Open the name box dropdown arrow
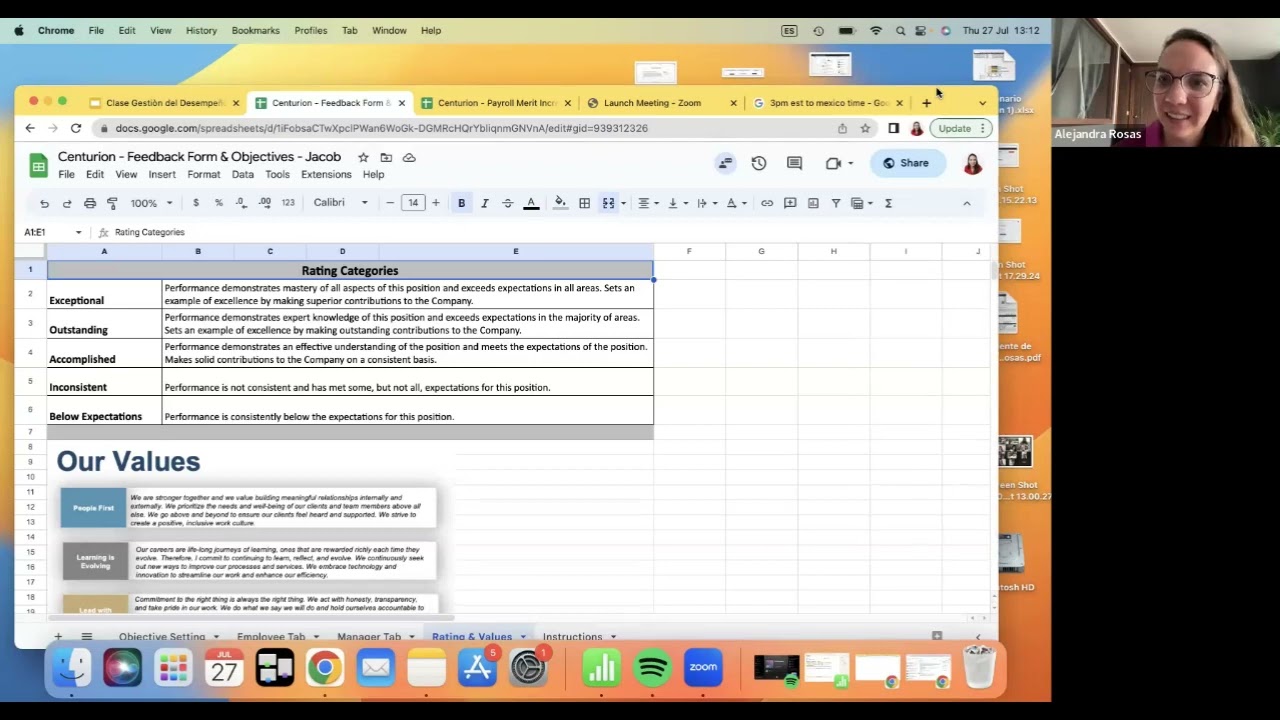 click(78, 232)
